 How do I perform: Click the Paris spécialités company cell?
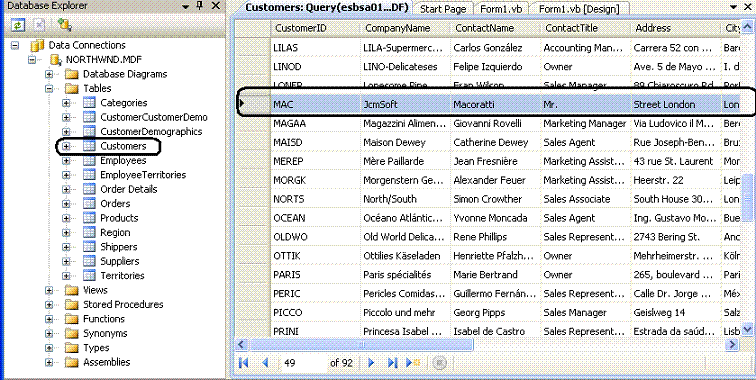405,274
